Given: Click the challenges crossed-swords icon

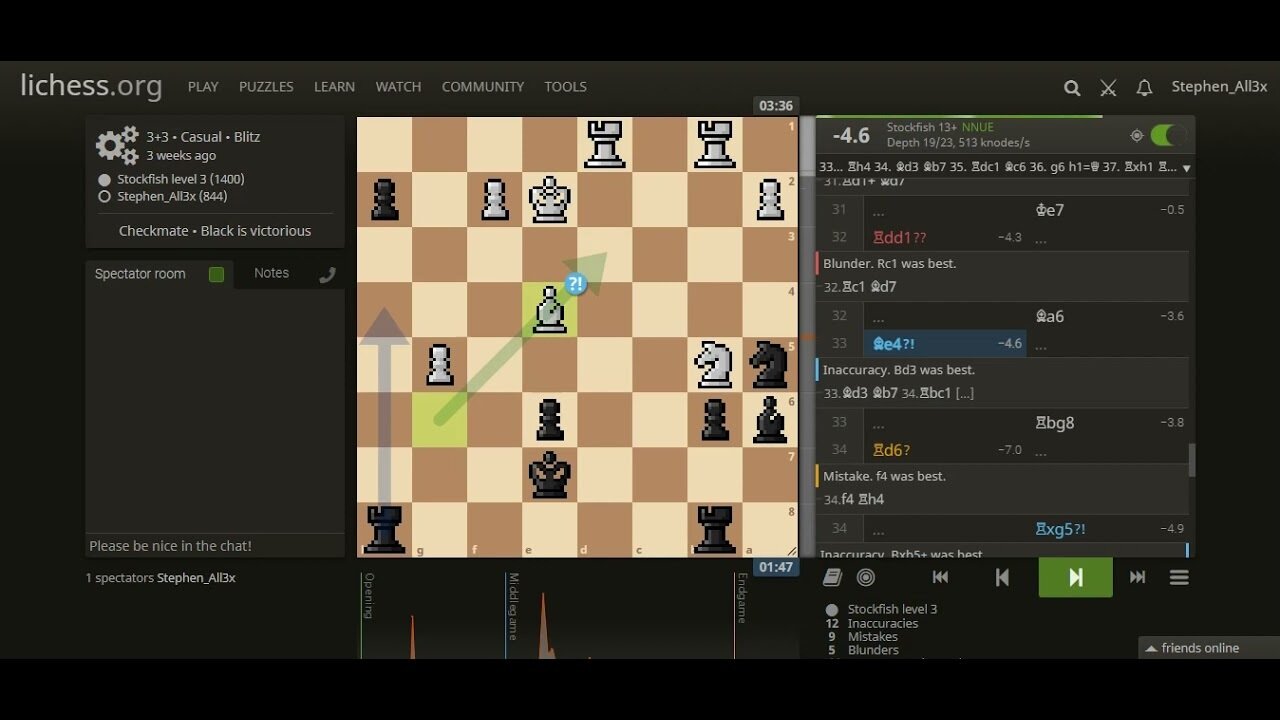Looking at the screenshot, I should (1108, 88).
